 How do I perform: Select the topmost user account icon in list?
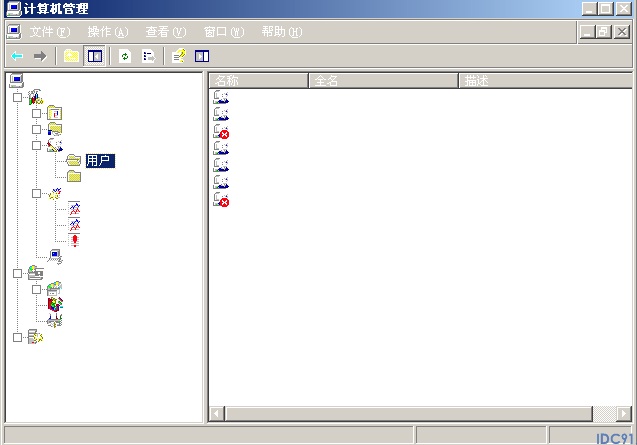point(221,97)
